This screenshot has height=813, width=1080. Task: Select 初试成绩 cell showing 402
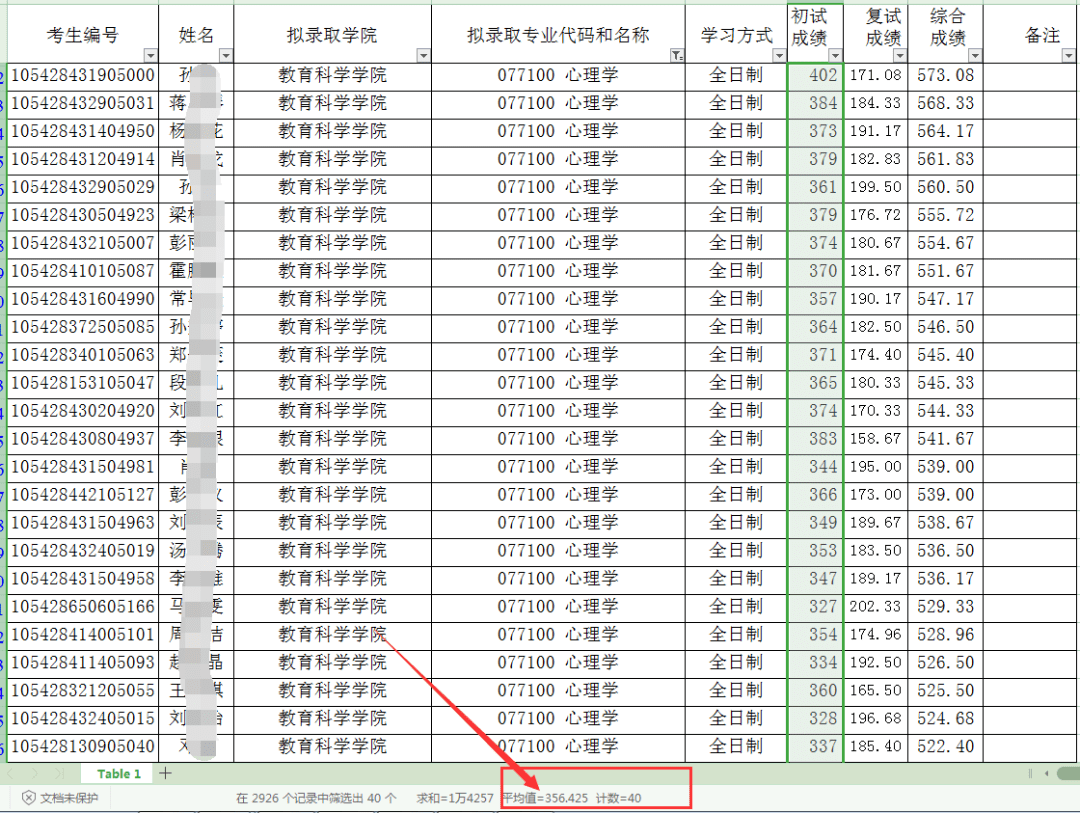(816, 76)
